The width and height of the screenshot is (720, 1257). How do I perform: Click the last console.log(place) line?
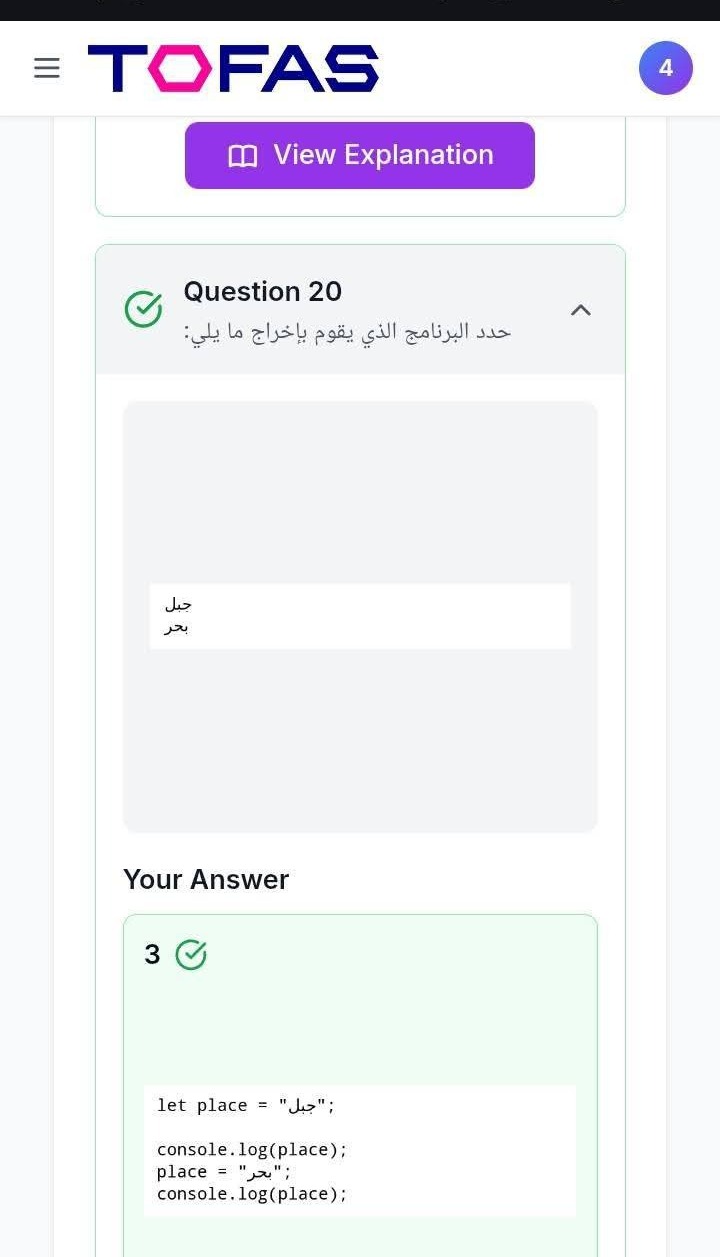[x=252, y=1194]
